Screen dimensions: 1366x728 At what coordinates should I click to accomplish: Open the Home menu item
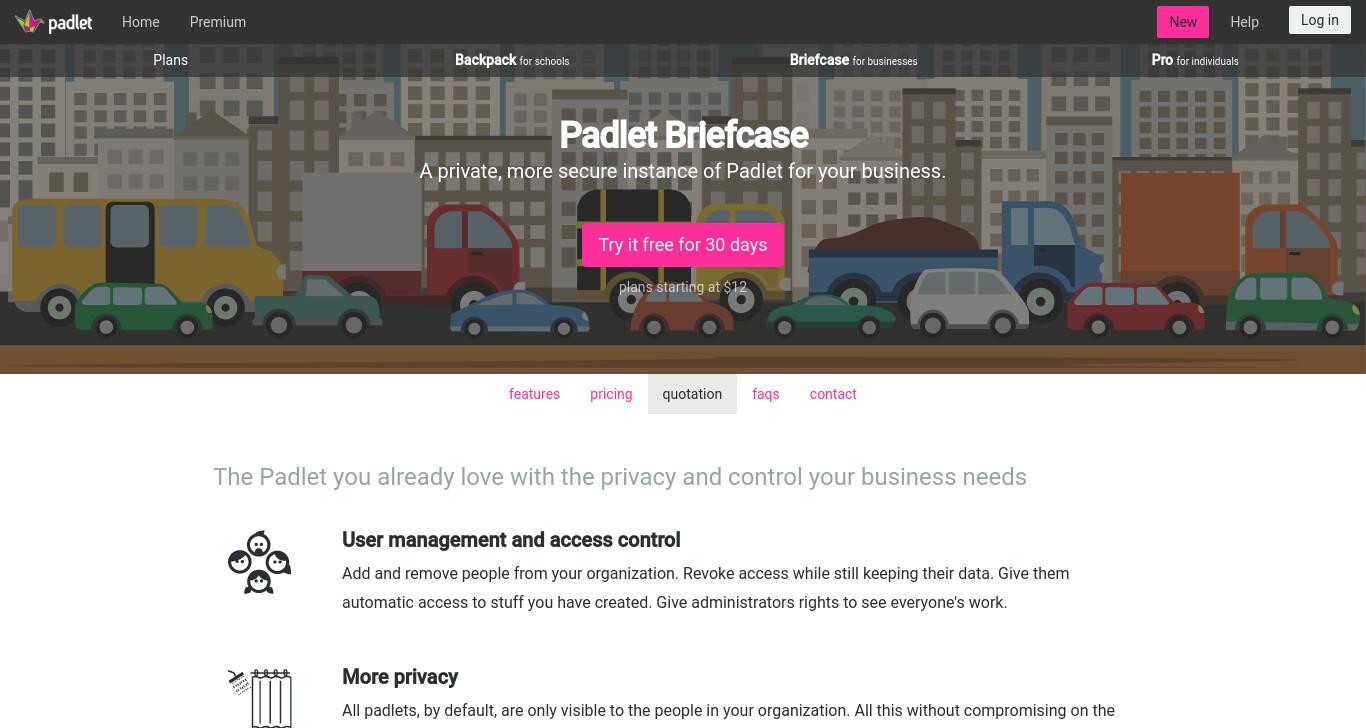[x=141, y=22]
